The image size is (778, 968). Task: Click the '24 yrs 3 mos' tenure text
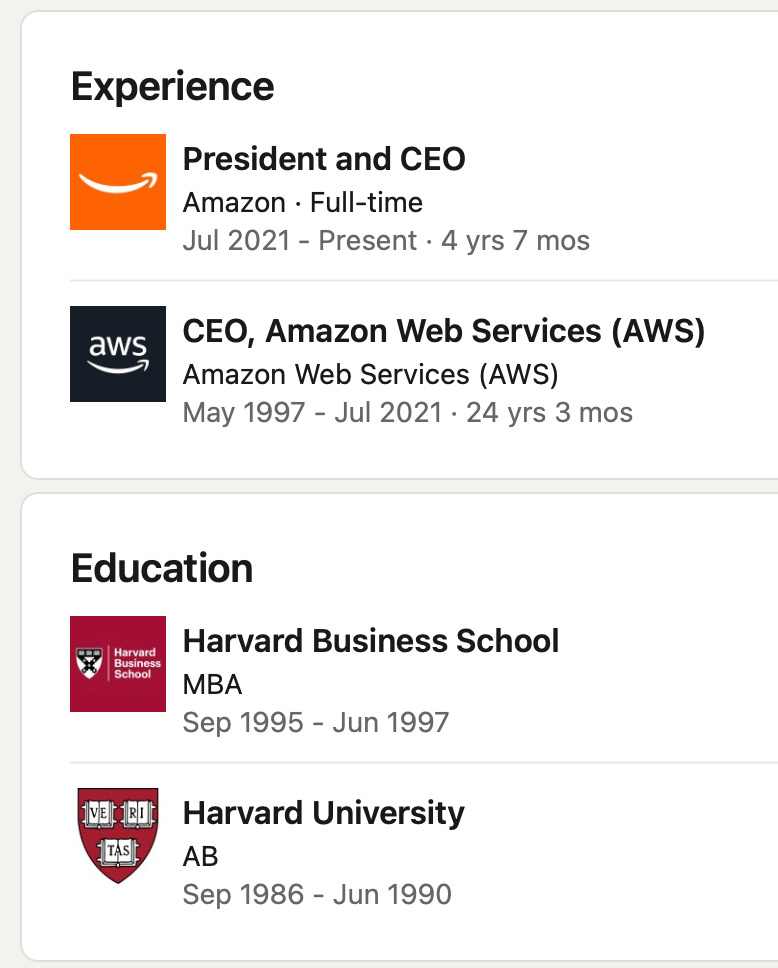pyautogui.click(x=549, y=413)
